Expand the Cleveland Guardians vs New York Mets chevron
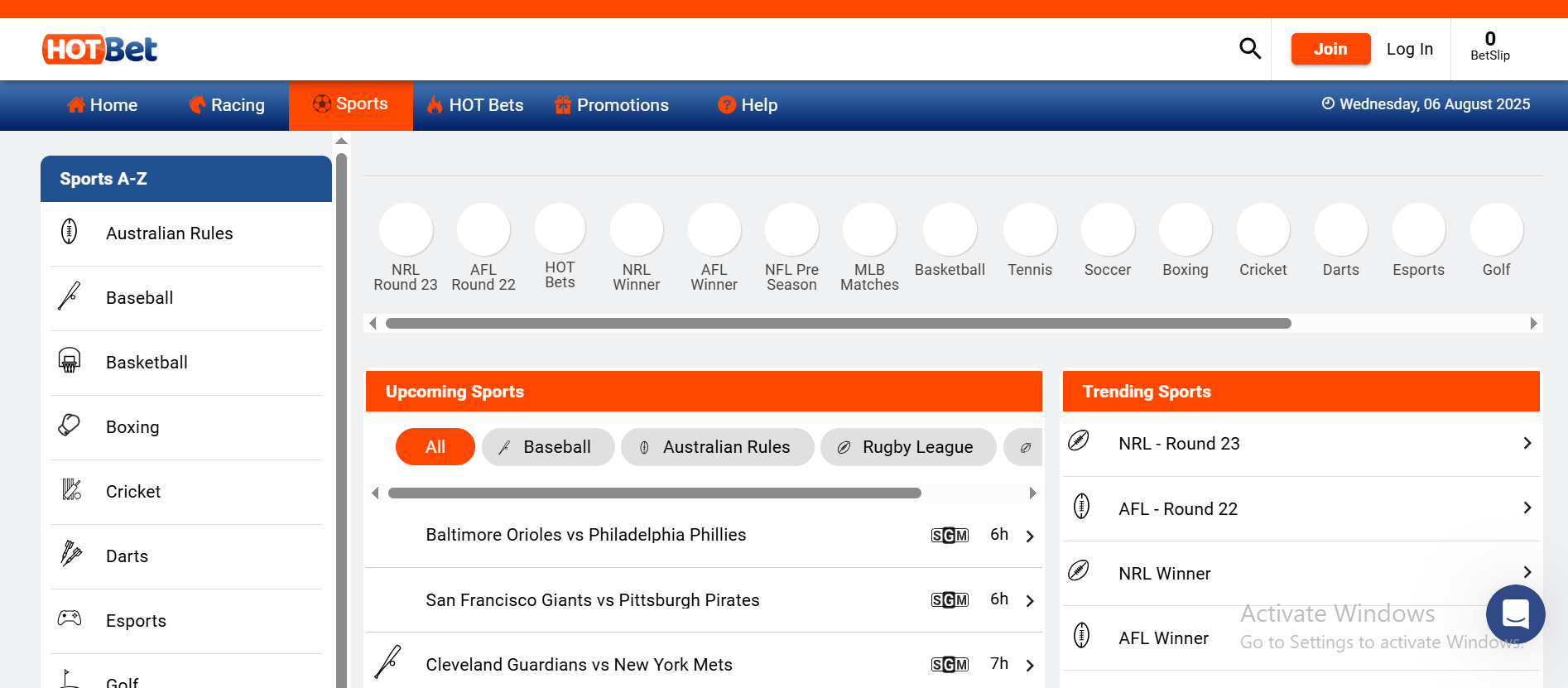This screenshot has height=688, width=1568. (1030, 666)
